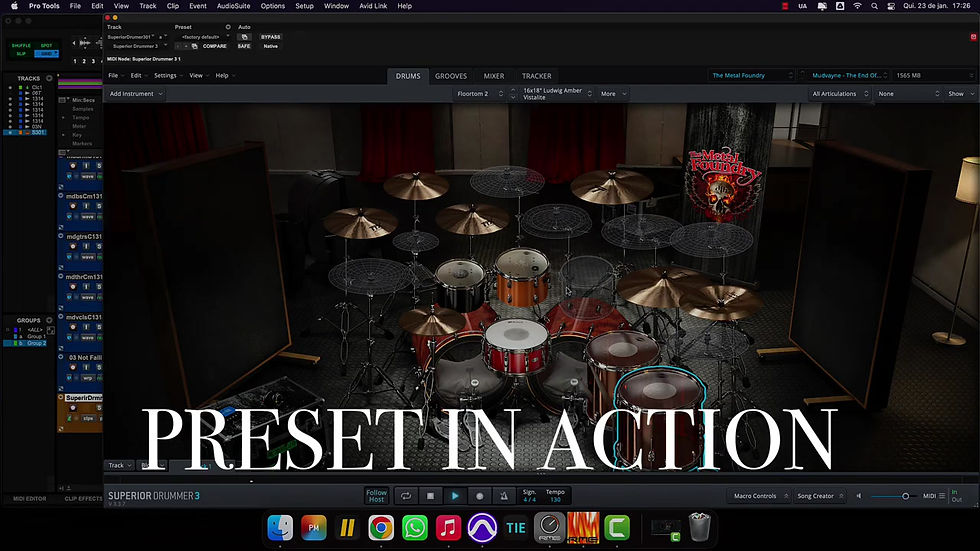
Task: Enable SHUFFLE edit mode in Pro Tools
Action: coord(21,46)
